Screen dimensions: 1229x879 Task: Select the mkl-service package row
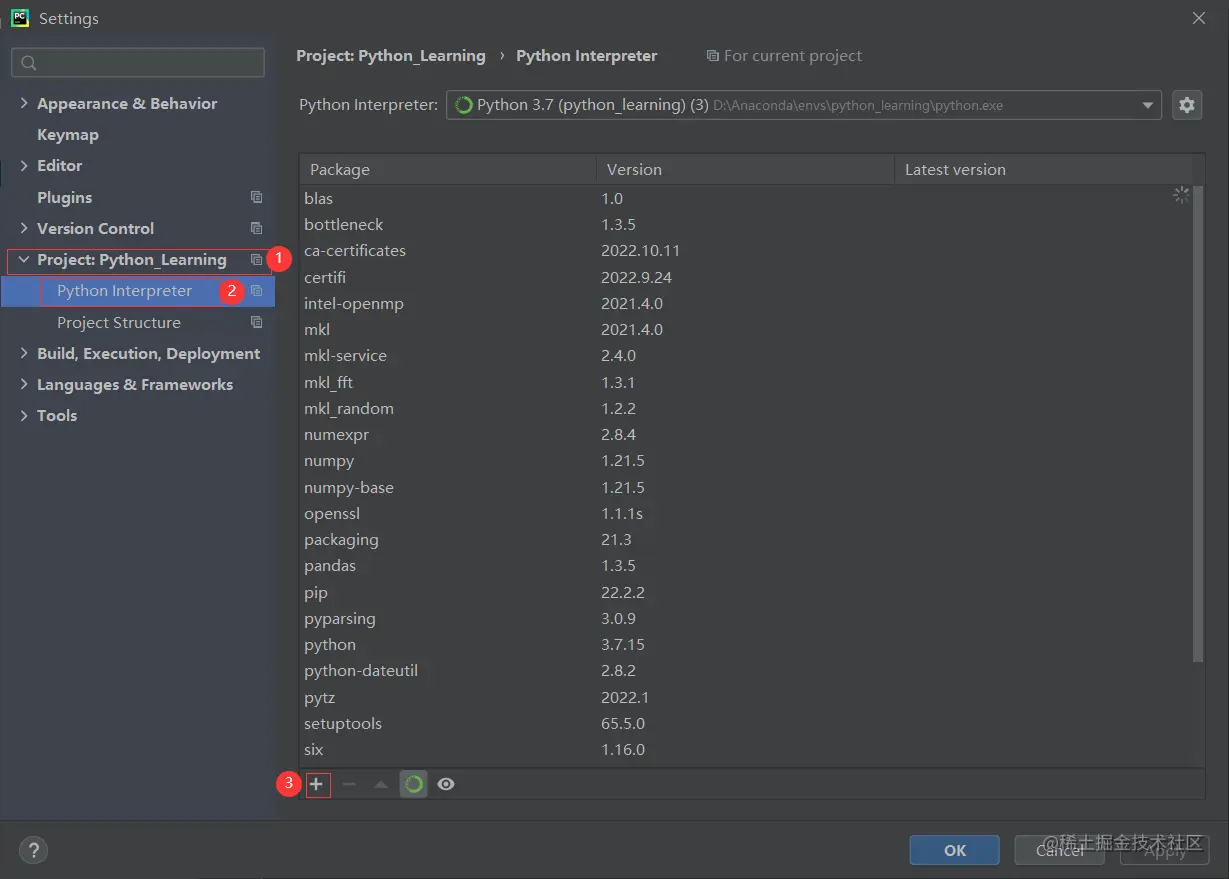click(746, 355)
